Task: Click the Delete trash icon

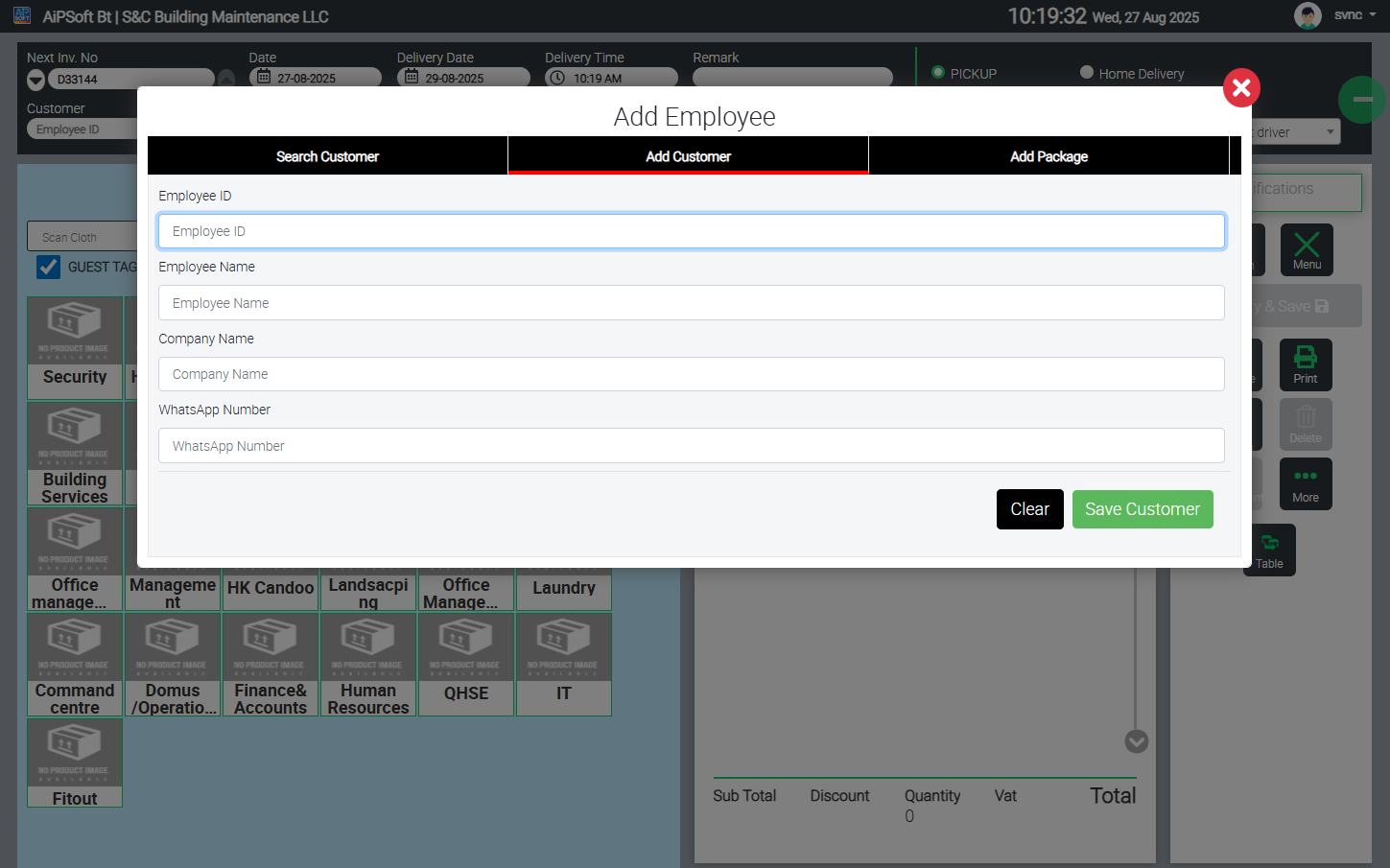Action: coord(1305,424)
